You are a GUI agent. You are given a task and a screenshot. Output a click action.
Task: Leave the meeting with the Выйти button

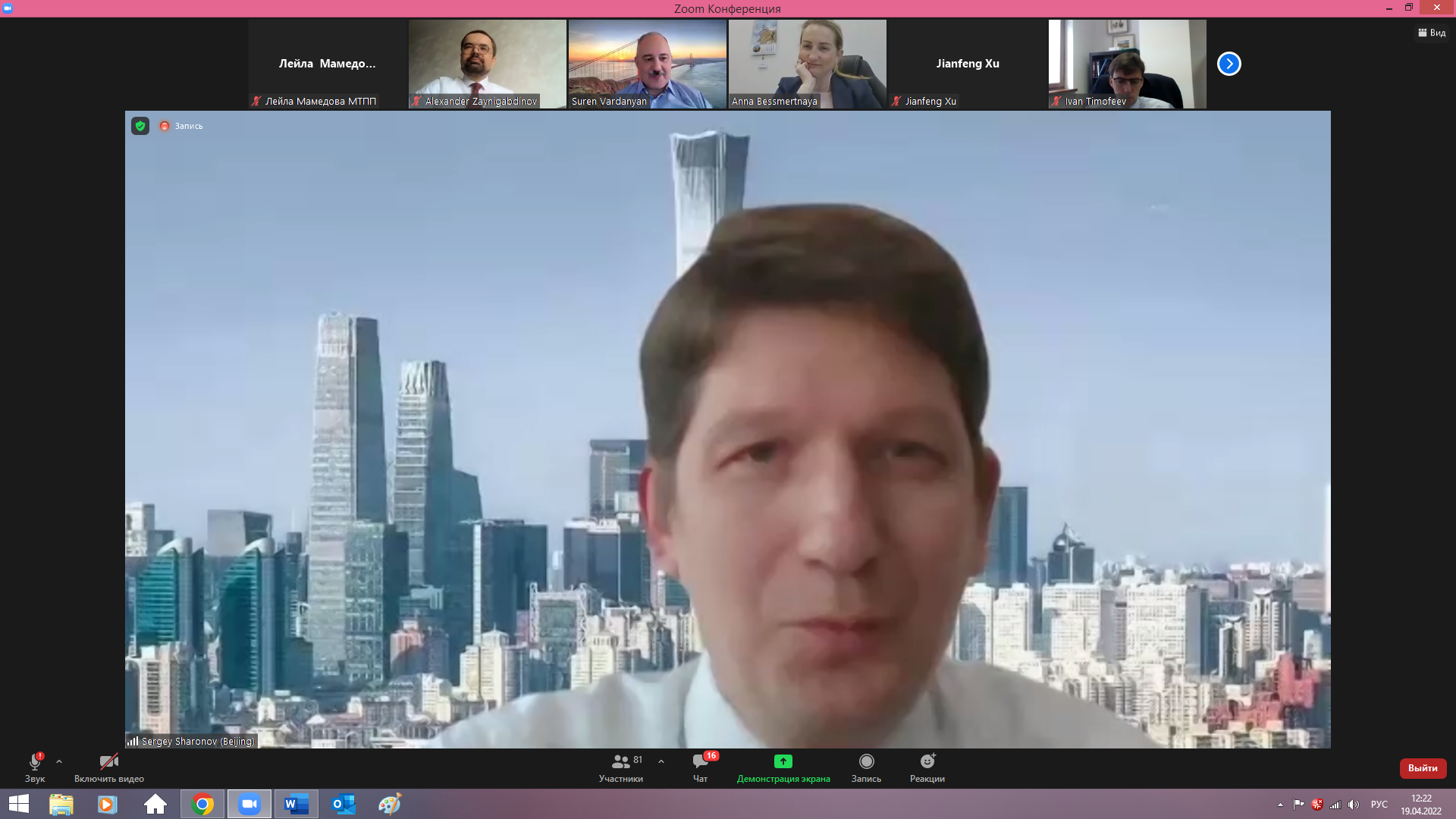click(1423, 768)
